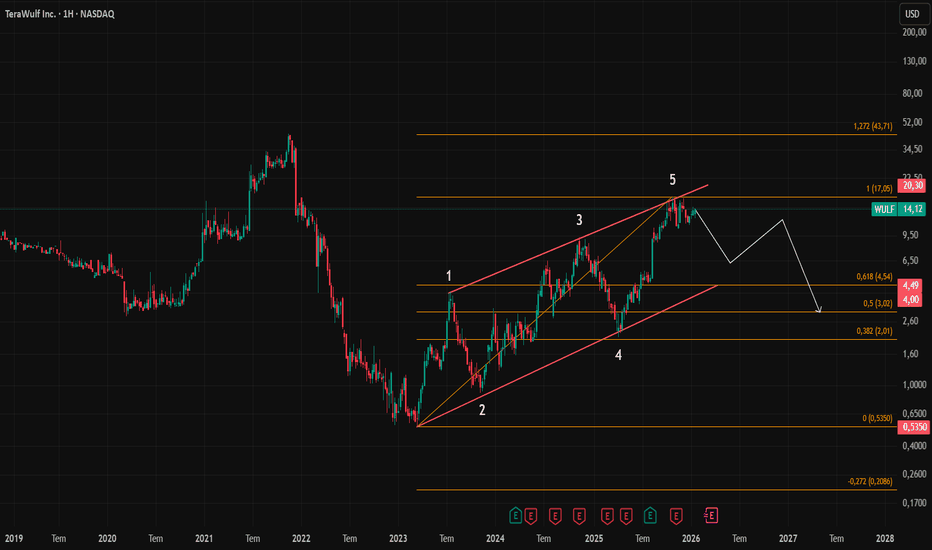This screenshot has height=550, width=932.
Task: Select the wave label 1
Action: point(449,276)
